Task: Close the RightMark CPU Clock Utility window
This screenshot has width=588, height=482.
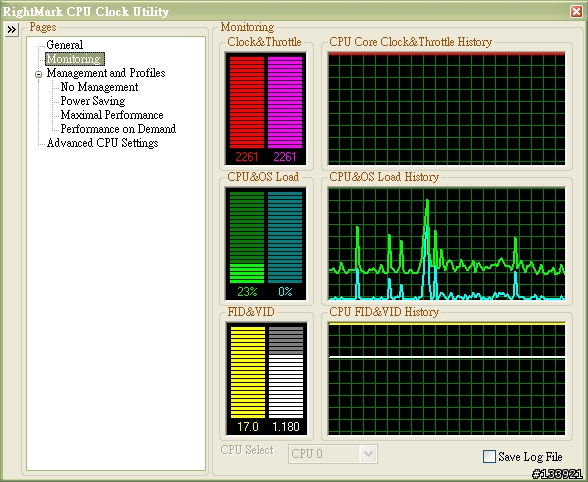Action: [576, 12]
